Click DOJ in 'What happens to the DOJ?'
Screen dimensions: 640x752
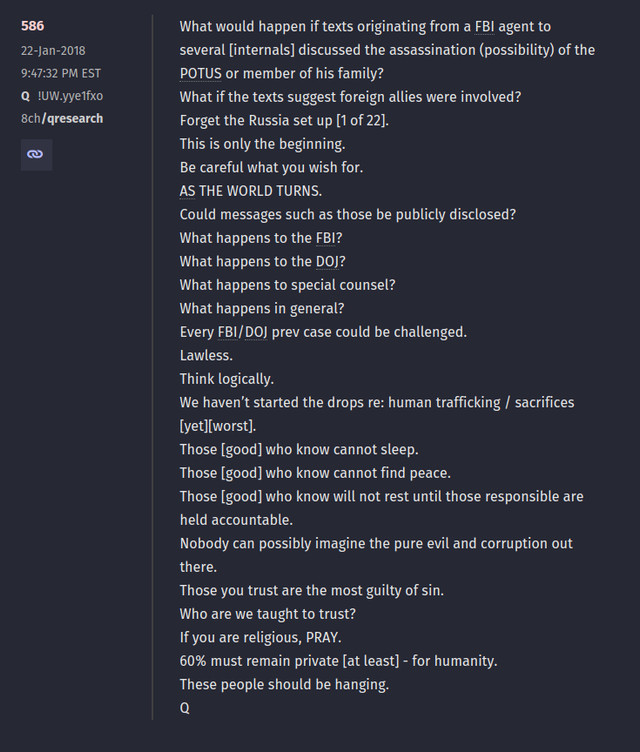click(328, 262)
